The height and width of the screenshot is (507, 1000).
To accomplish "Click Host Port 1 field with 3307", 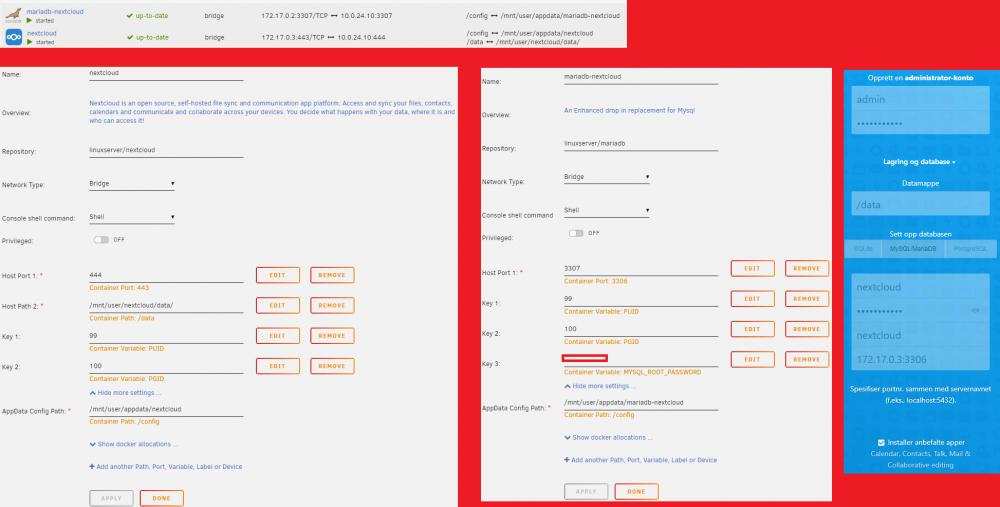I will click(x=641, y=269).
